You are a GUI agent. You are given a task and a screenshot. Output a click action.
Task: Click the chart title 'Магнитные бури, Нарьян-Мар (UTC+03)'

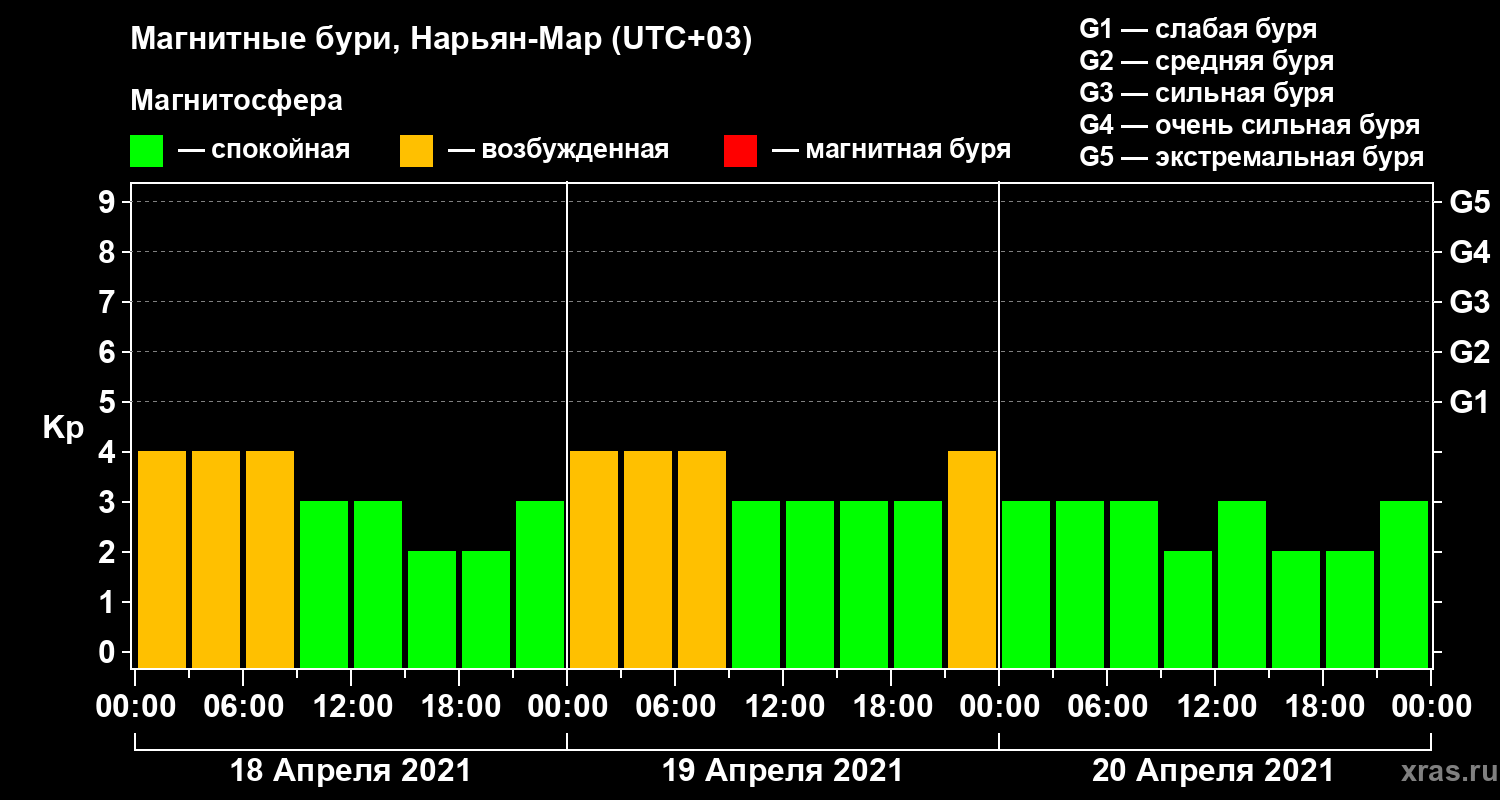coord(441,40)
